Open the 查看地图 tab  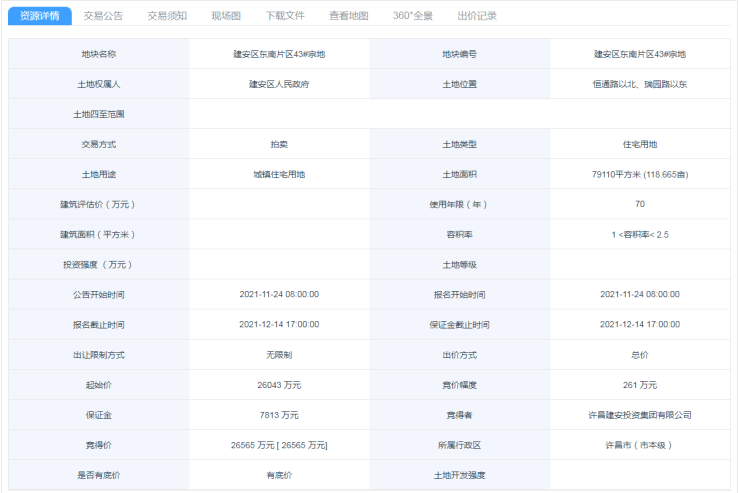coord(348,16)
